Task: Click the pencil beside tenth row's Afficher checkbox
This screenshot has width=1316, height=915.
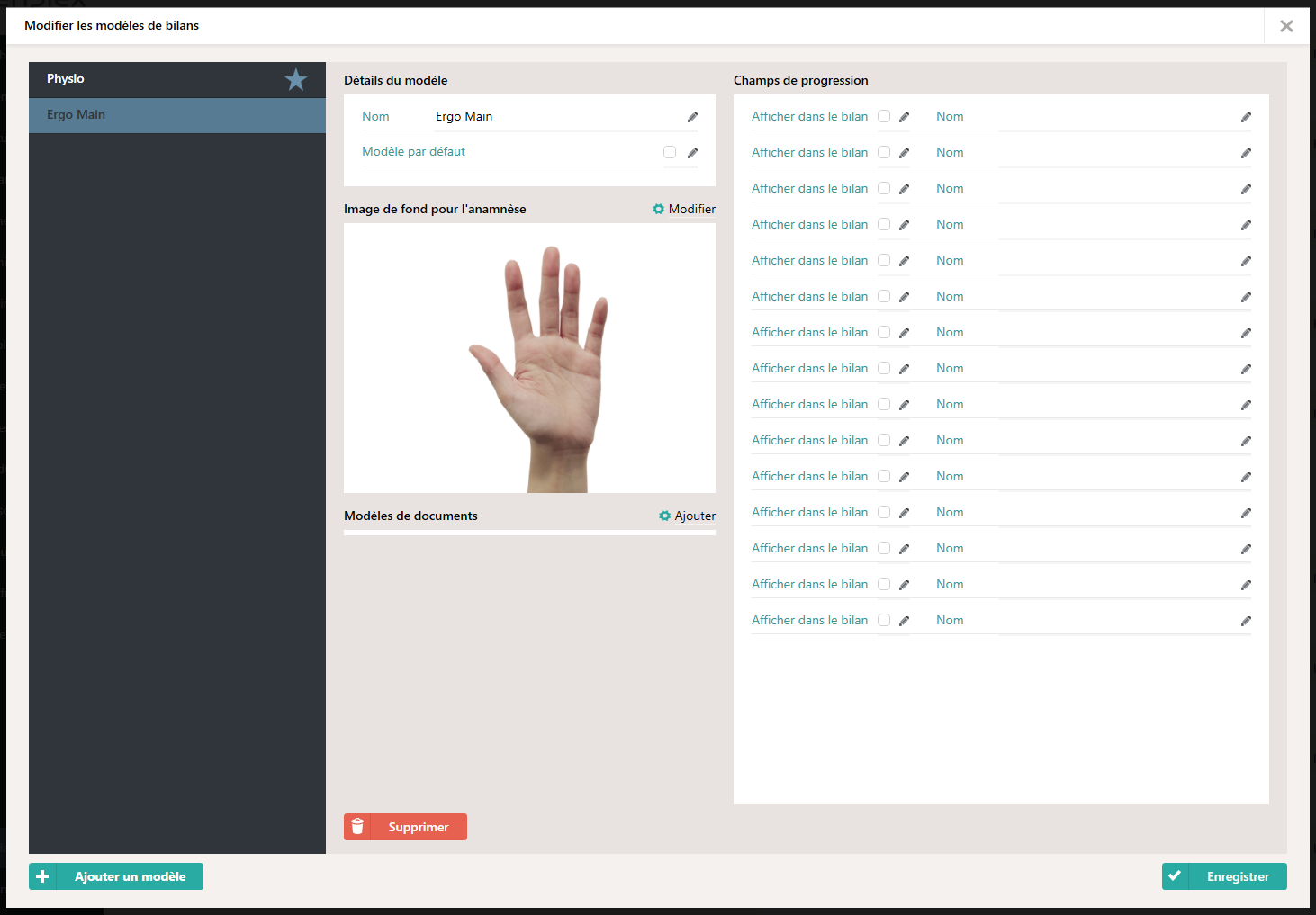Action: [x=904, y=441]
